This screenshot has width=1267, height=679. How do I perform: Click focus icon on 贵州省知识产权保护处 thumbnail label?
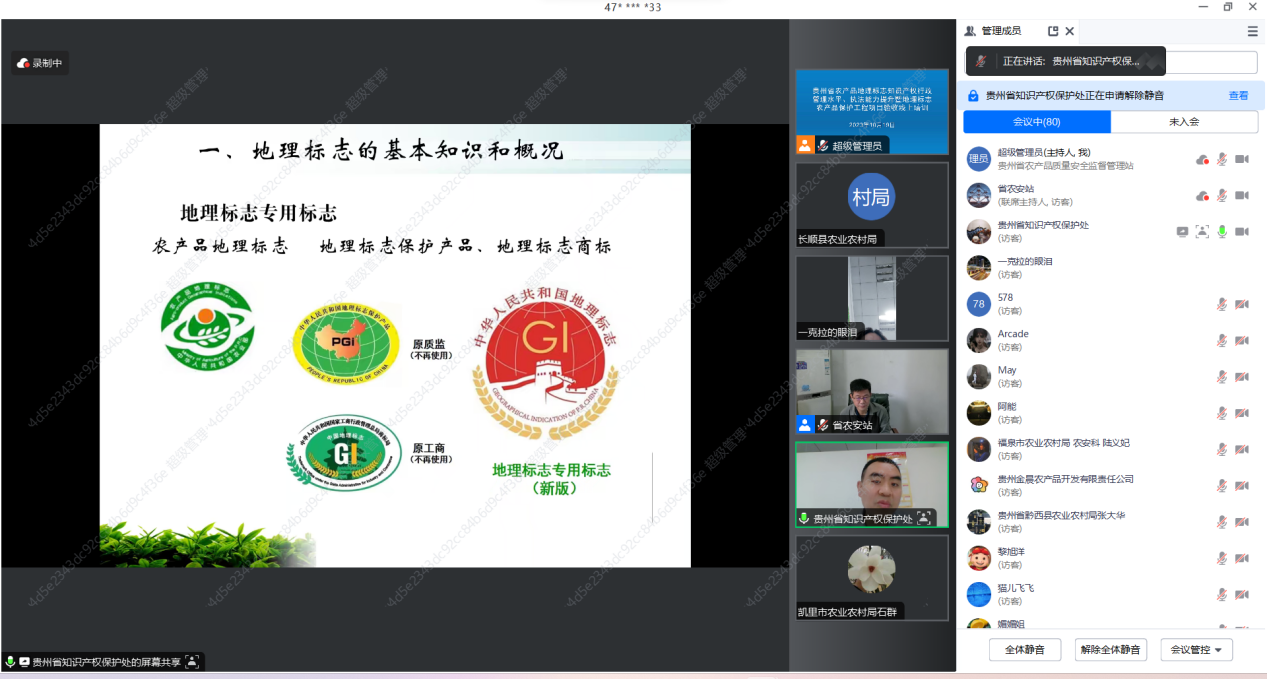(x=925, y=518)
